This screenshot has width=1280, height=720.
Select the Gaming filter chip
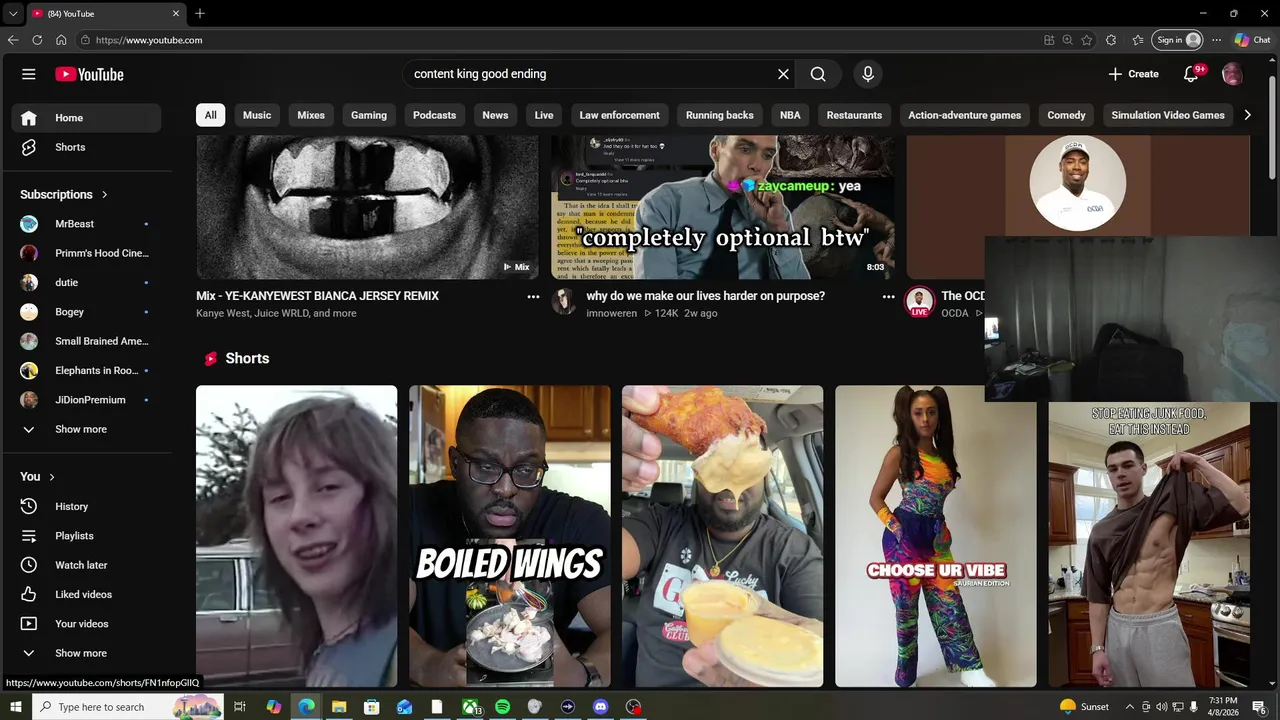tap(369, 115)
